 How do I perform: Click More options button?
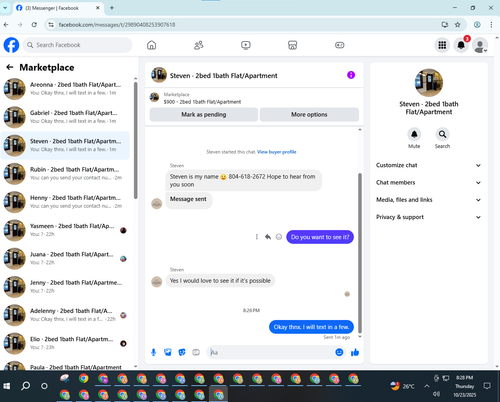click(x=309, y=115)
